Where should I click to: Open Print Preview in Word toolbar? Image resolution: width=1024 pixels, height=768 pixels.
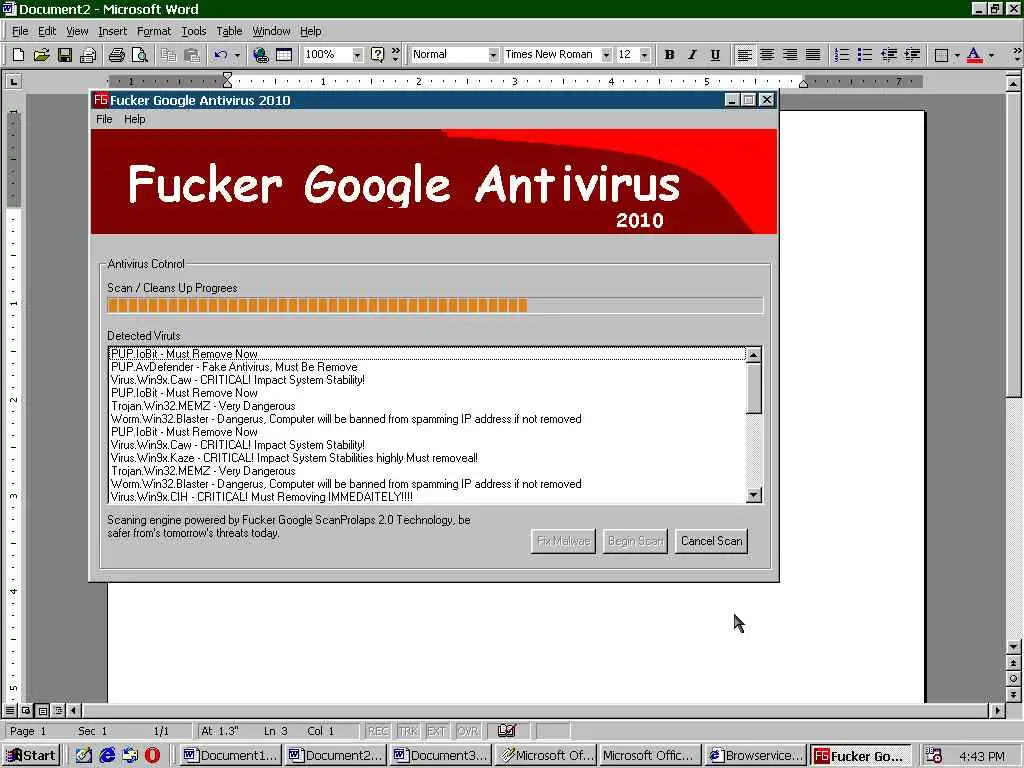[140, 55]
